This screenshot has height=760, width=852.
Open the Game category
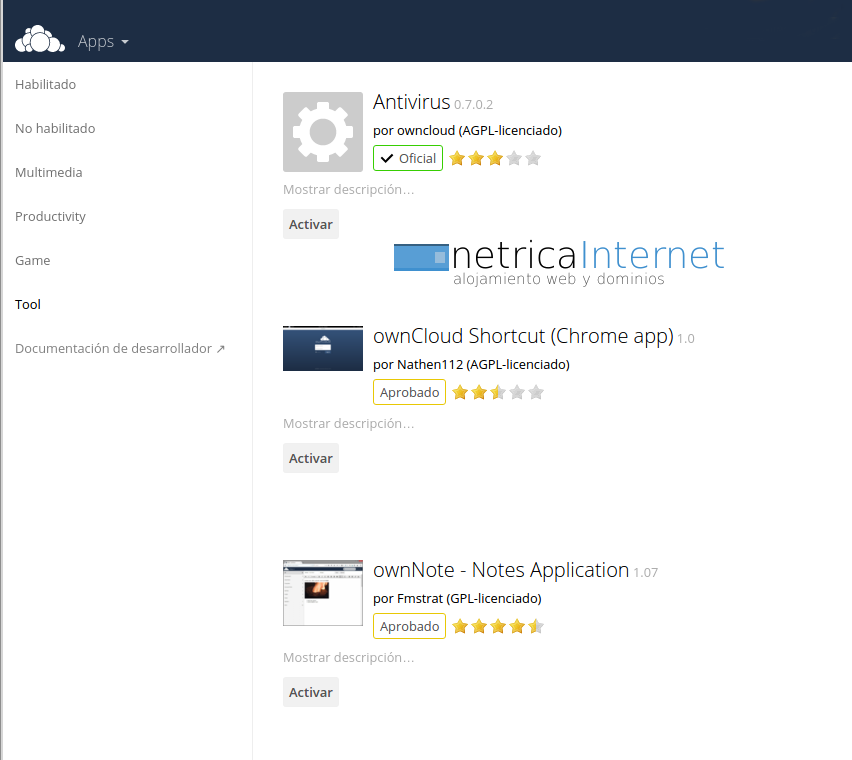click(x=33, y=260)
